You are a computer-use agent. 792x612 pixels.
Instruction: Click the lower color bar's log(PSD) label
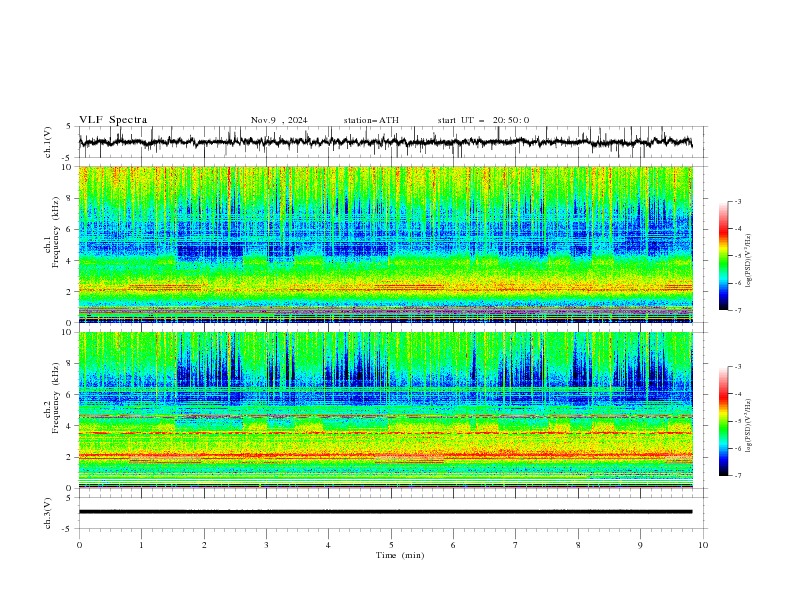[748, 426]
